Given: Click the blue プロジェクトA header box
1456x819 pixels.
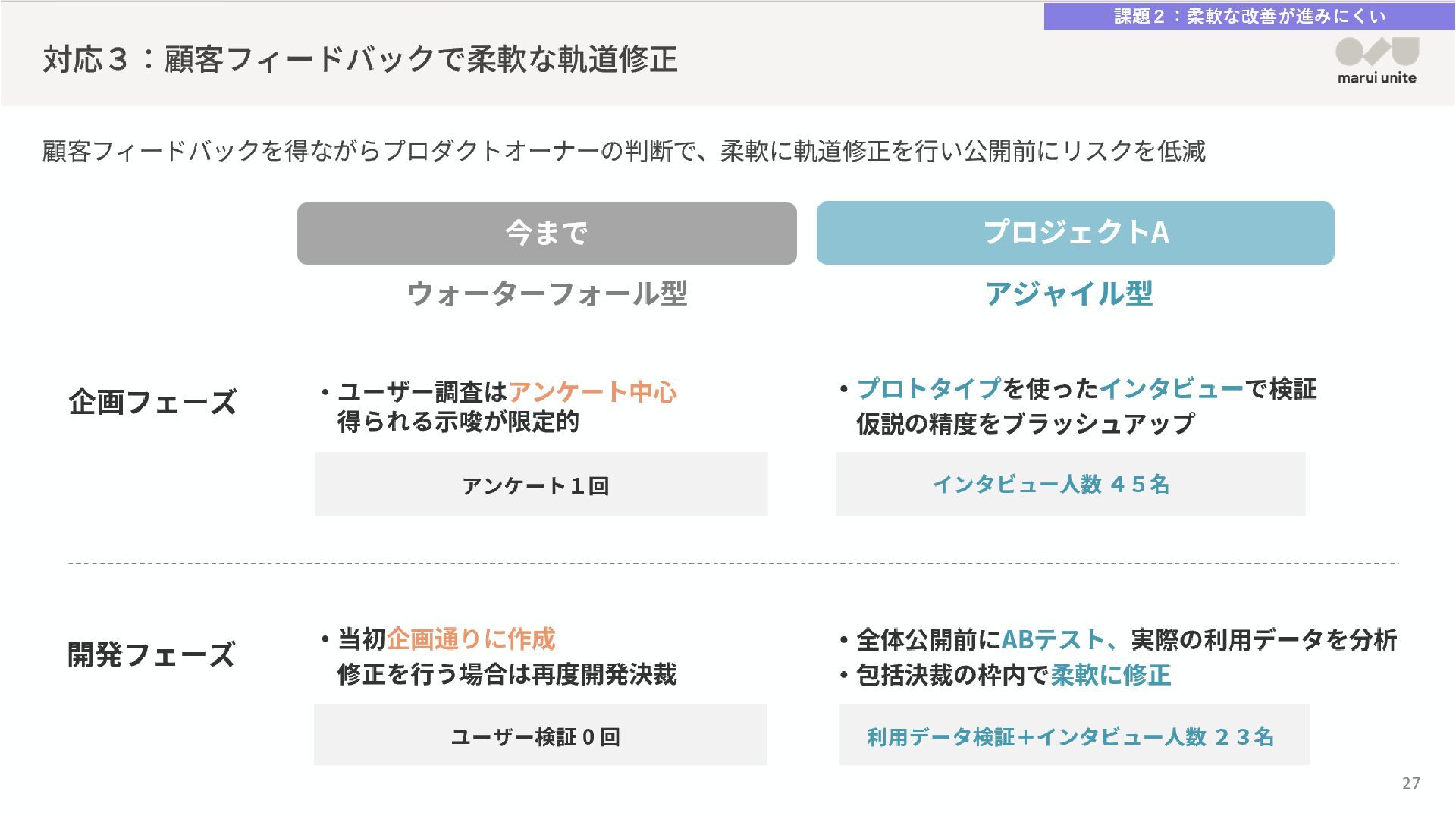Looking at the screenshot, I should point(1075,233).
